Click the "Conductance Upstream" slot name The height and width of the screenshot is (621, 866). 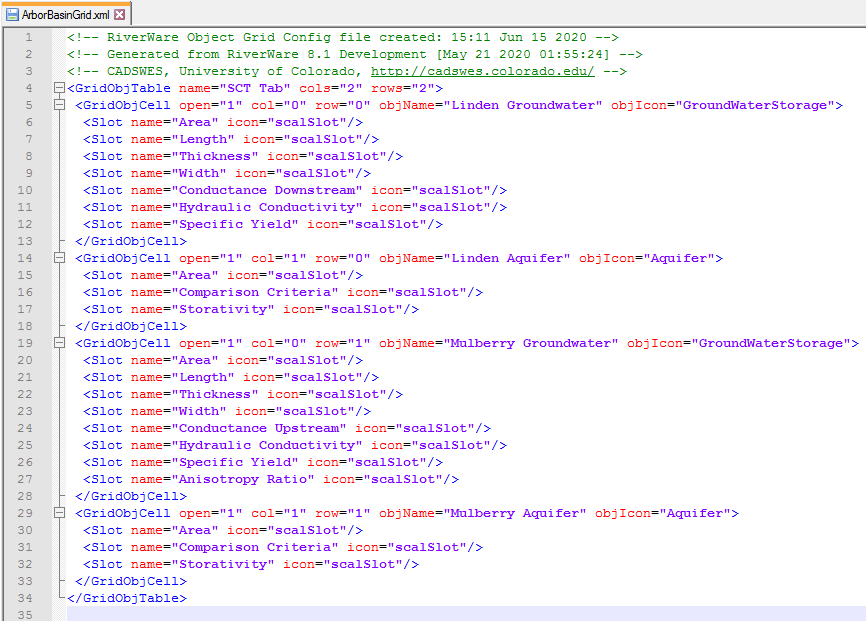click(x=258, y=428)
